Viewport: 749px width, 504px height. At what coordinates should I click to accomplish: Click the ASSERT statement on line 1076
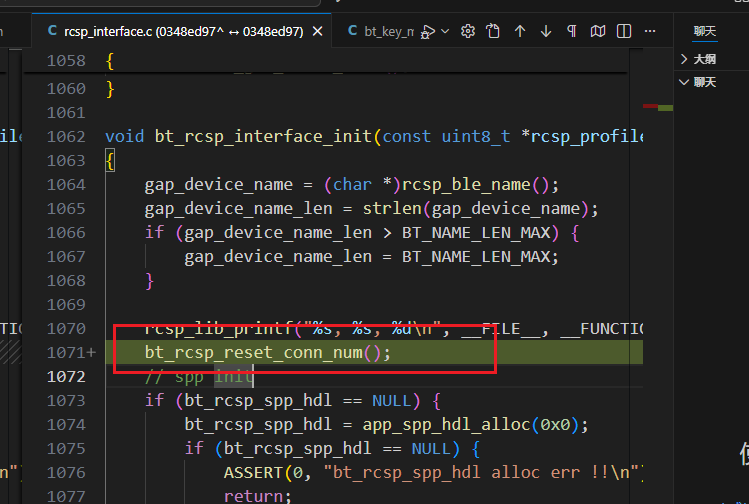point(432,472)
